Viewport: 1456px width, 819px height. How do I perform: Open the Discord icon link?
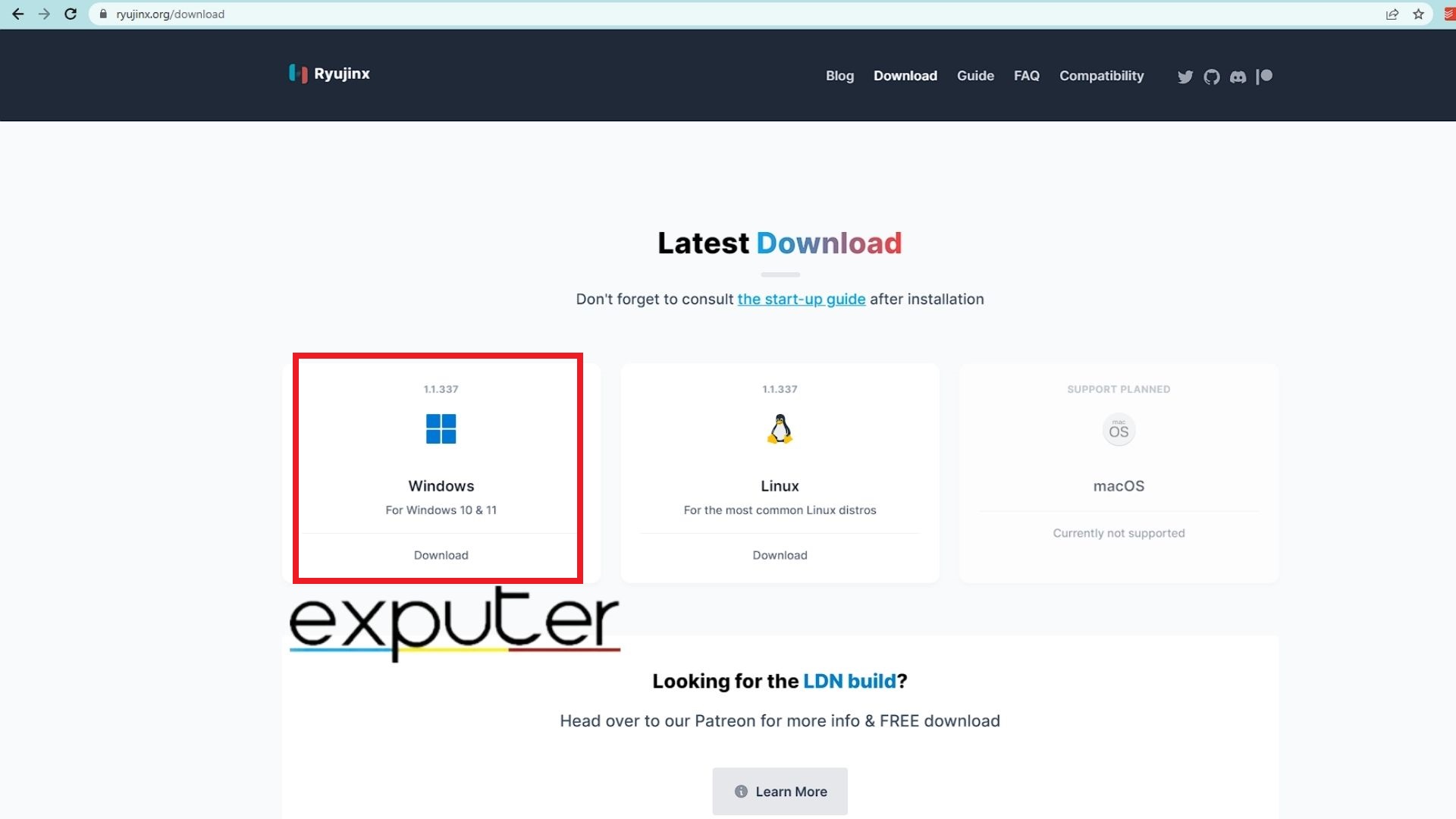click(1238, 77)
